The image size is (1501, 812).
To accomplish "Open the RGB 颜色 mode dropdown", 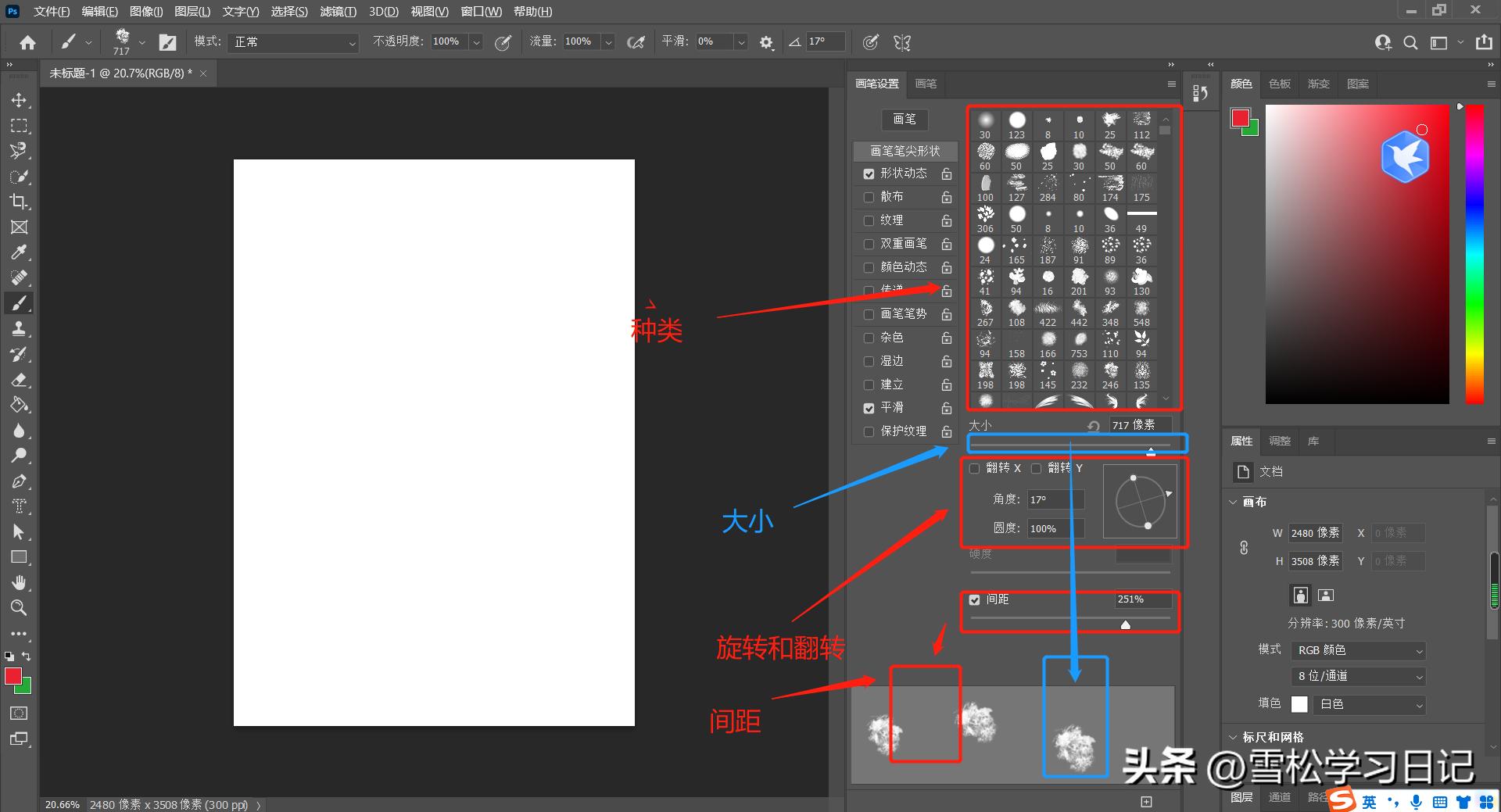I will coord(1359,650).
